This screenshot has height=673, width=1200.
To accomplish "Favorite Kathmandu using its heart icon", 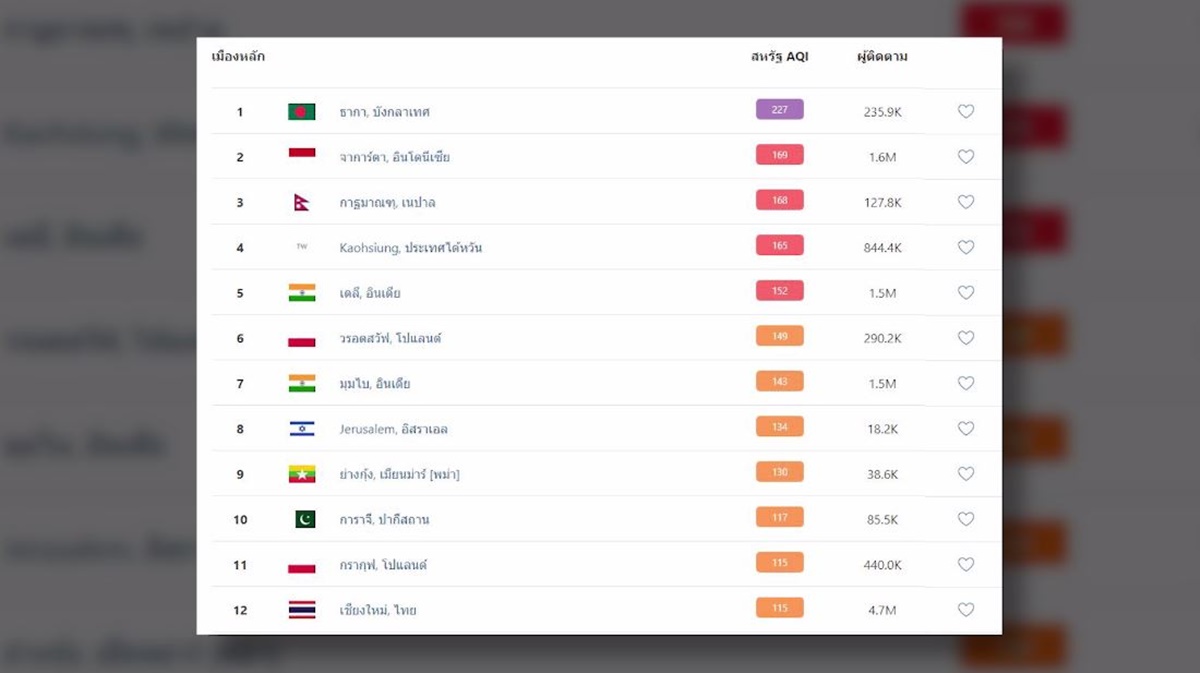I will point(965,202).
